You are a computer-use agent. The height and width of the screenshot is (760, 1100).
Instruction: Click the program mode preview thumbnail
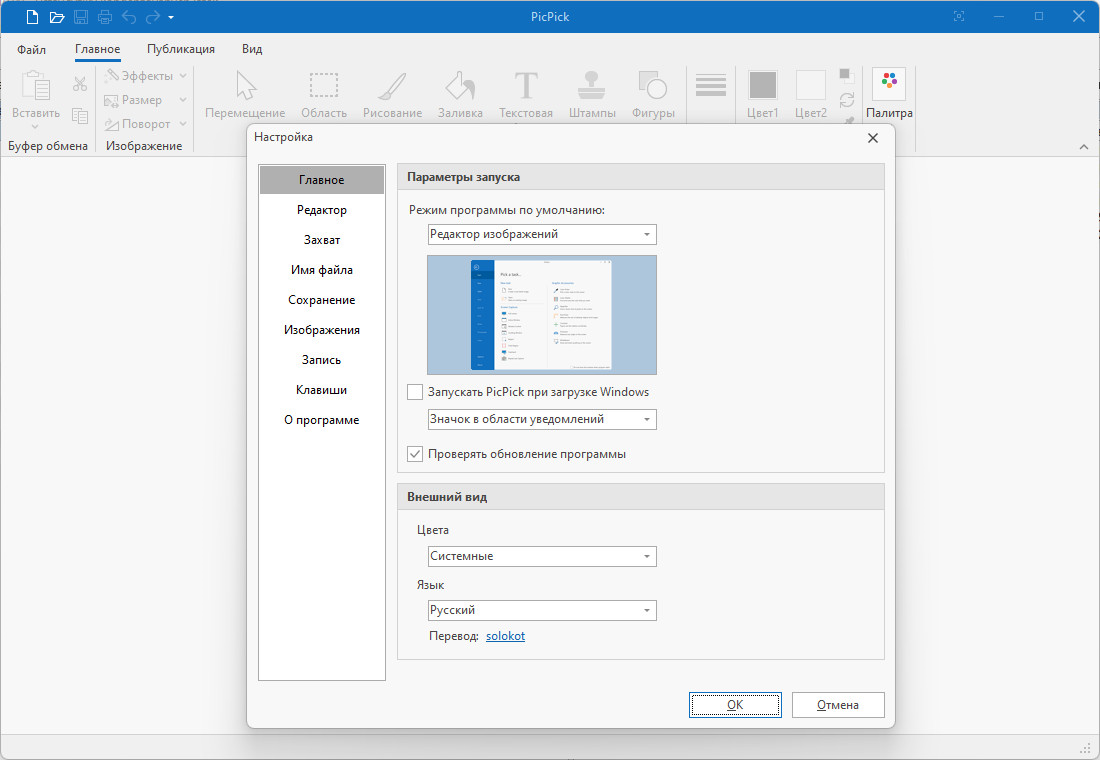[542, 315]
